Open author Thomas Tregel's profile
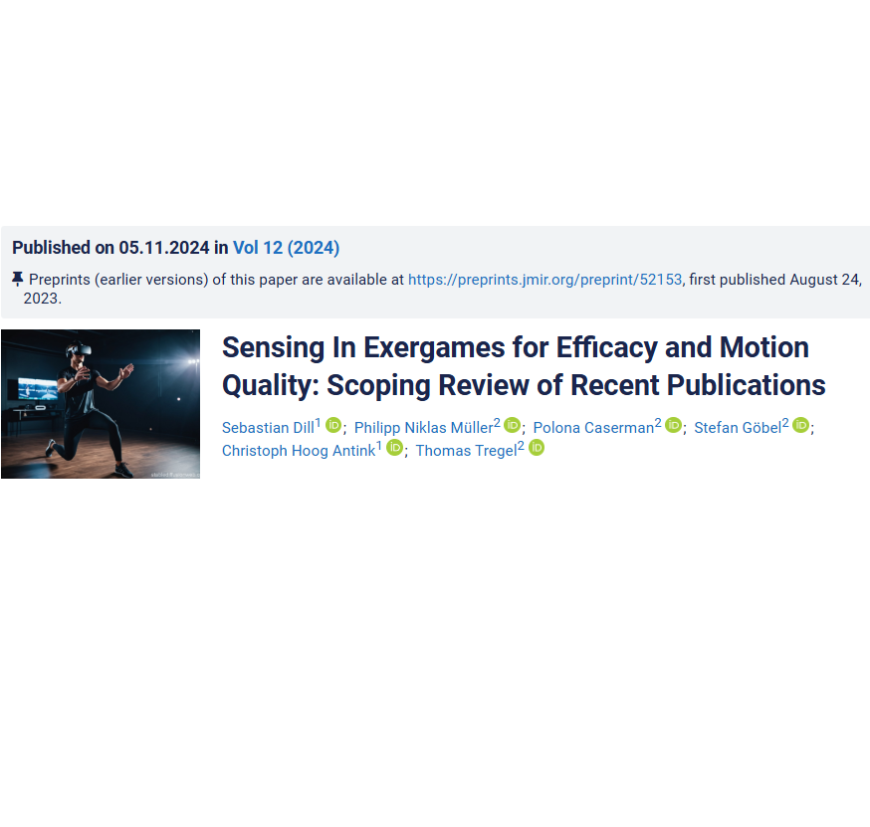The width and height of the screenshot is (870, 827). point(466,450)
